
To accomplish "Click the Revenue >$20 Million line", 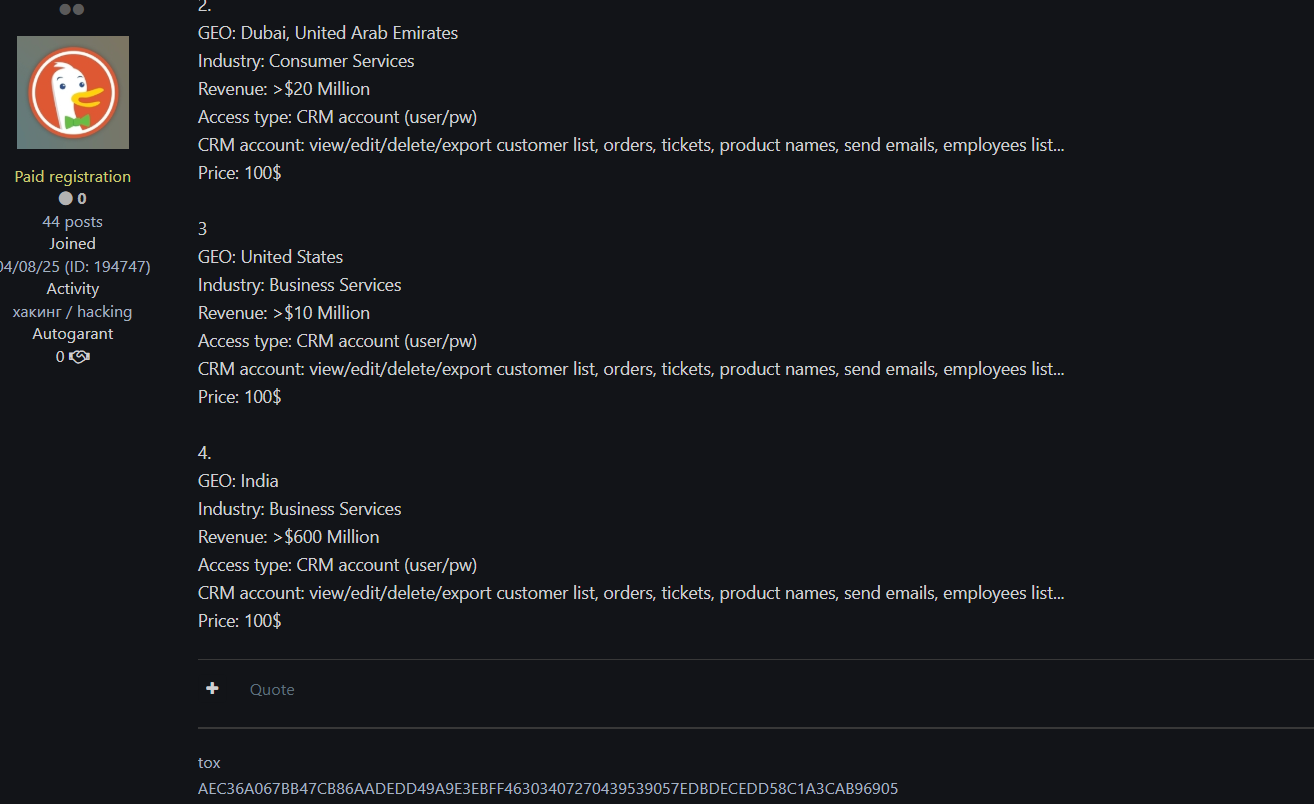I will [283, 89].
